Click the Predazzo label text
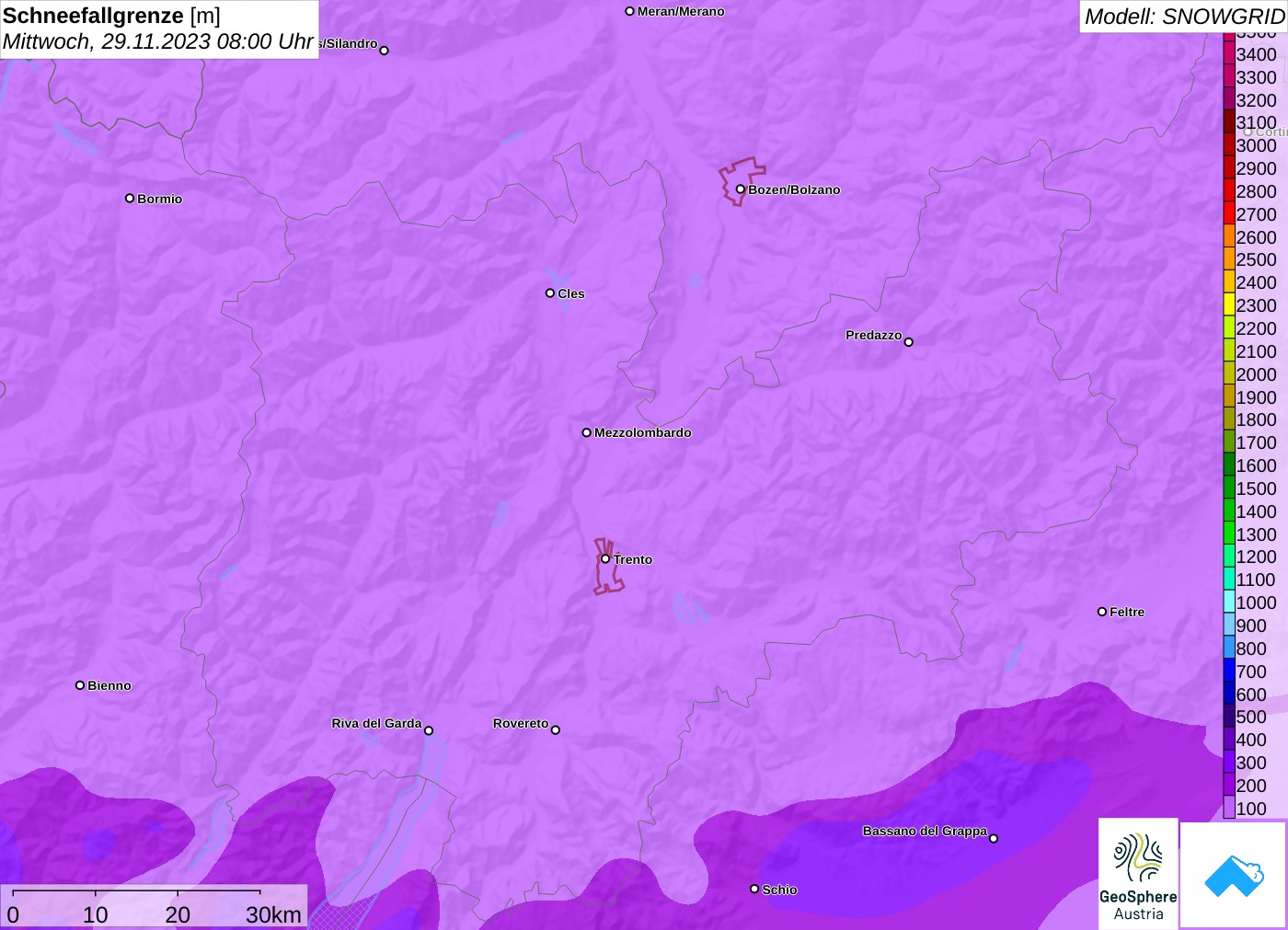 pos(873,335)
